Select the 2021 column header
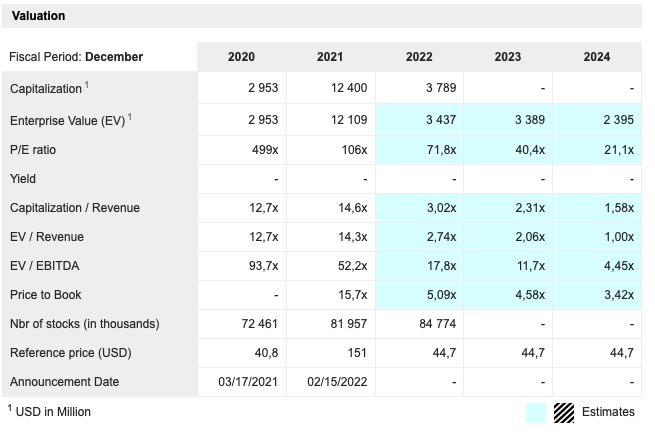Image resolution: width=655 pixels, height=447 pixels. [x=330, y=57]
